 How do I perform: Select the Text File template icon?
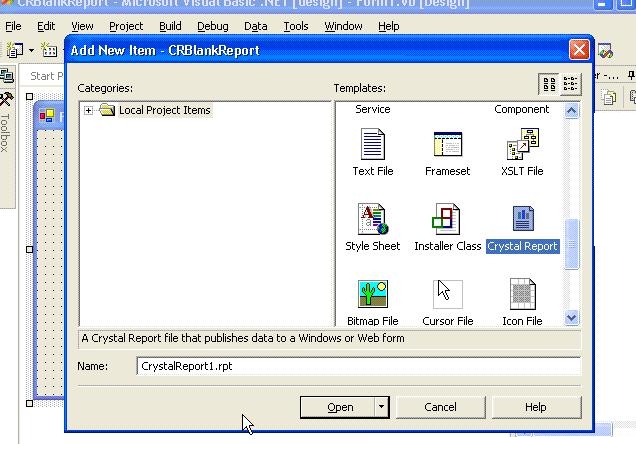[372, 146]
